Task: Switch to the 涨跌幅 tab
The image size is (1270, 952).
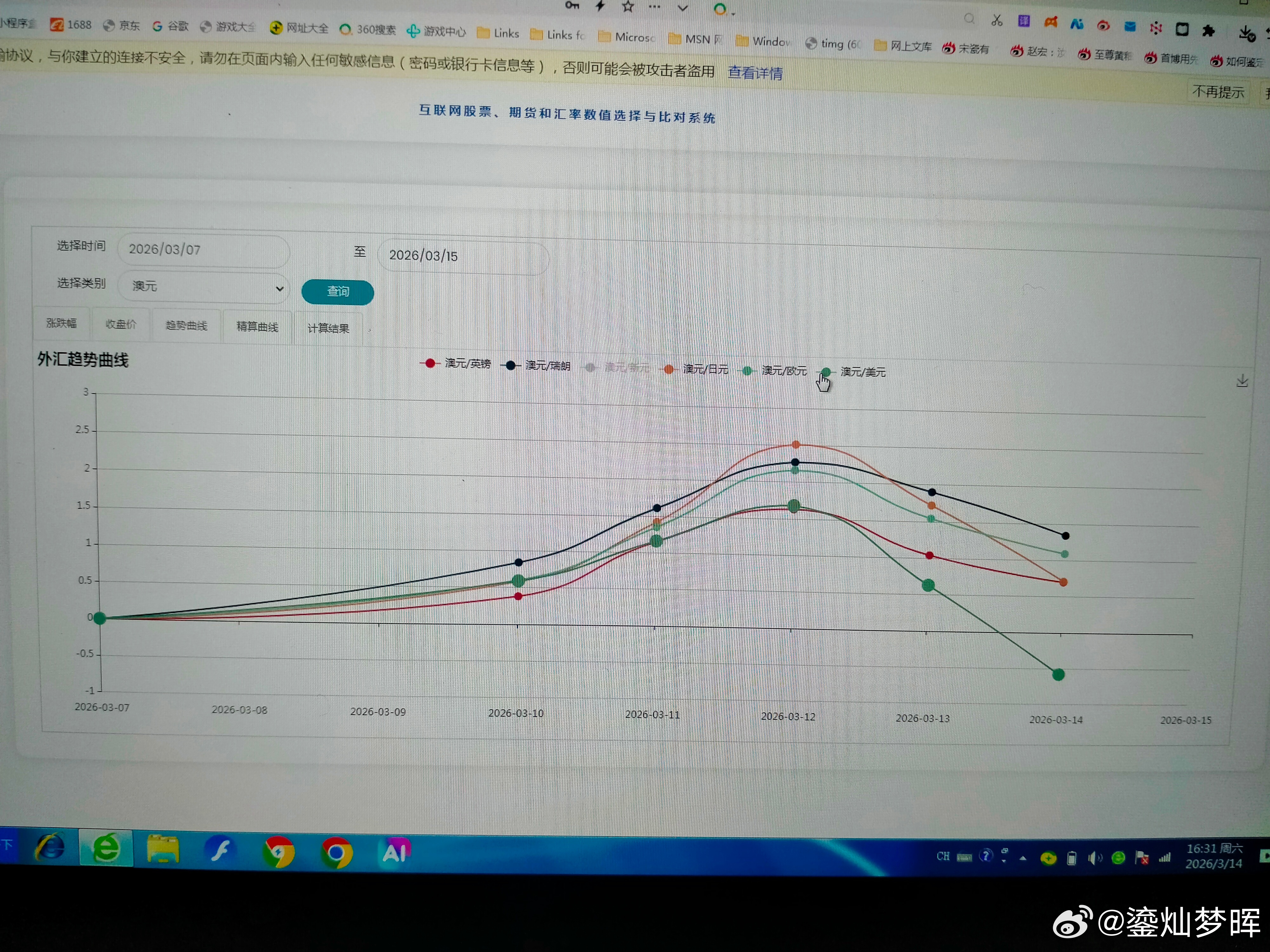Action: tap(61, 324)
